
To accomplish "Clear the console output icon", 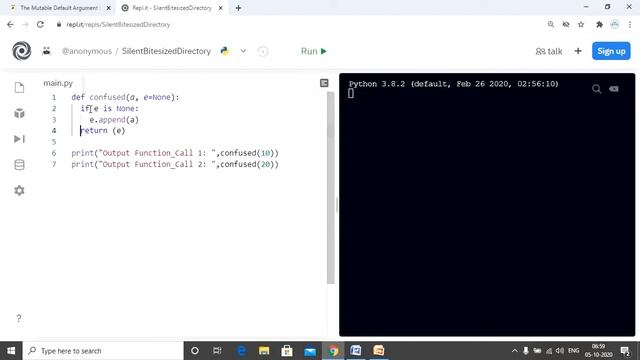I will tap(614, 89).
